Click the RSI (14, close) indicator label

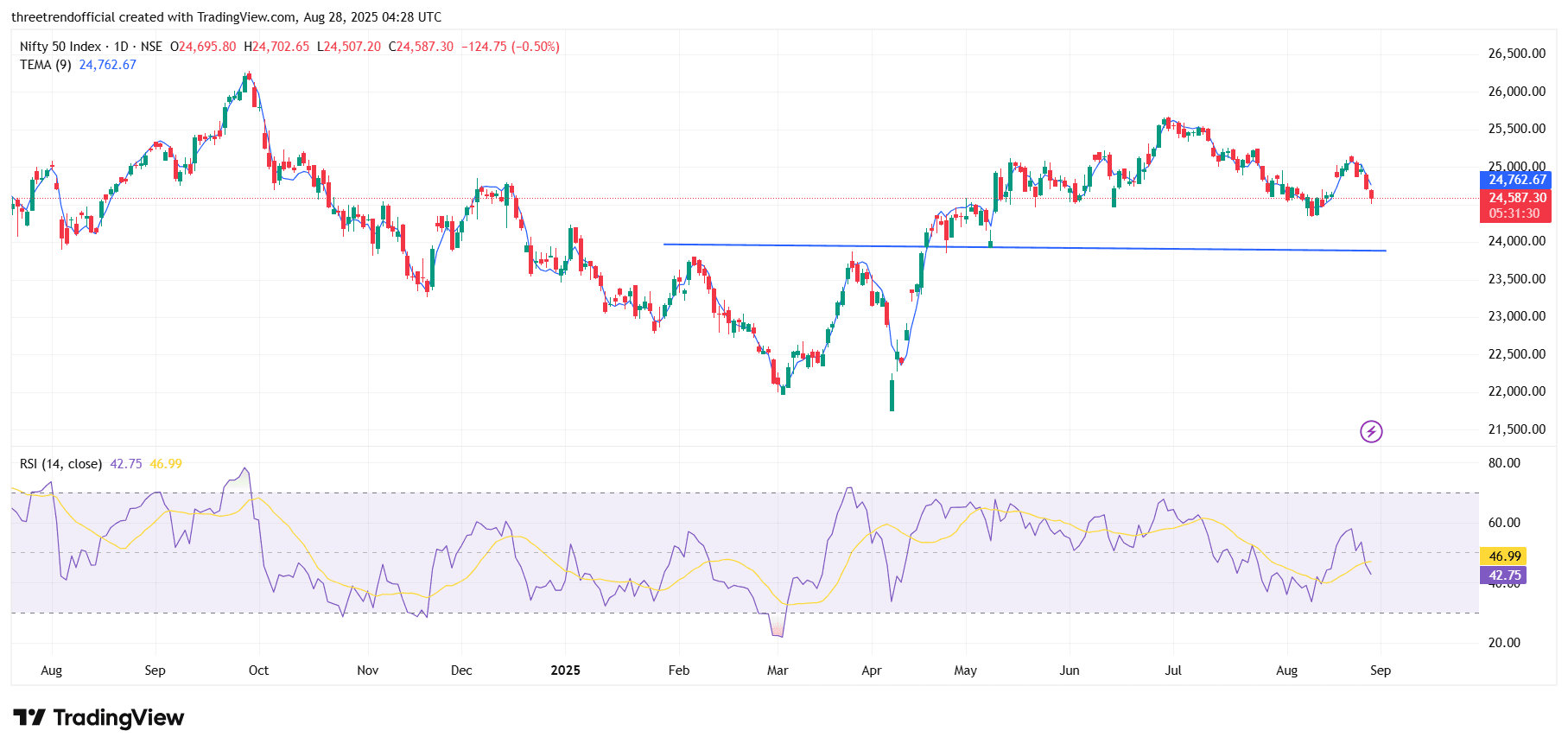tap(60, 464)
